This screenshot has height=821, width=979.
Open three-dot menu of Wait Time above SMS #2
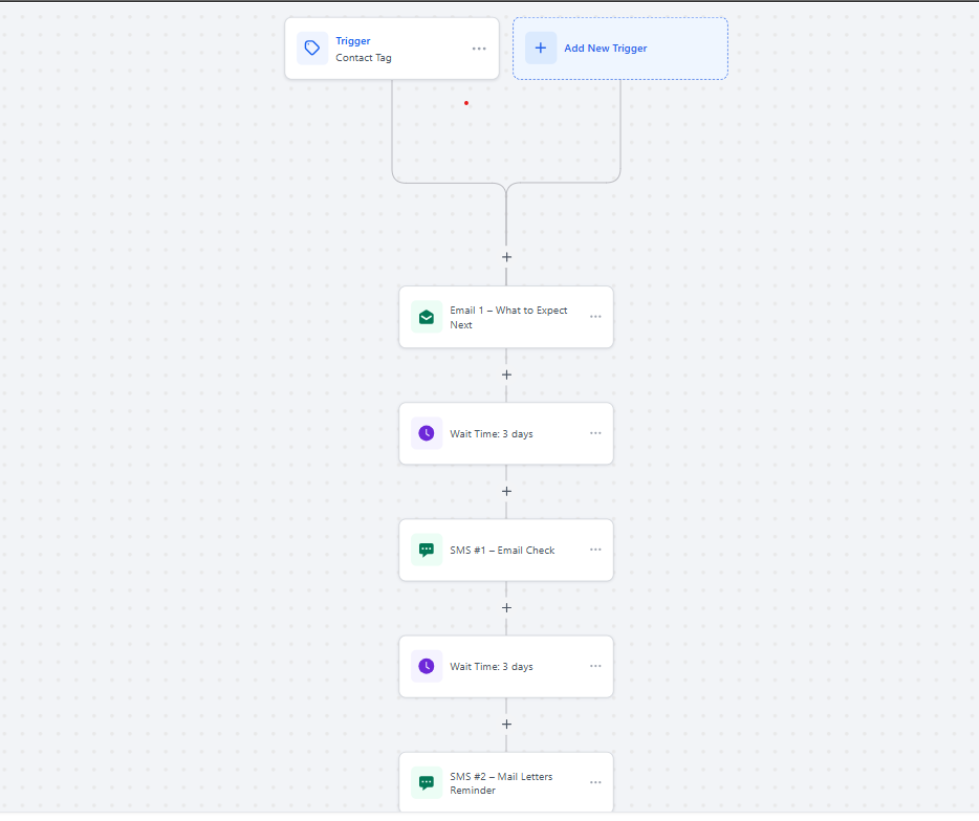pyautogui.click(x=596, y=666)
